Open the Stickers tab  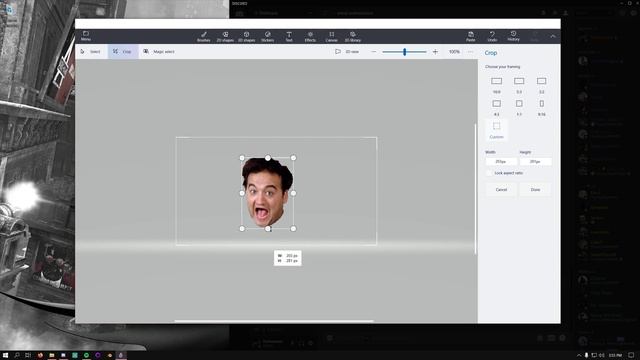point(268,36)
